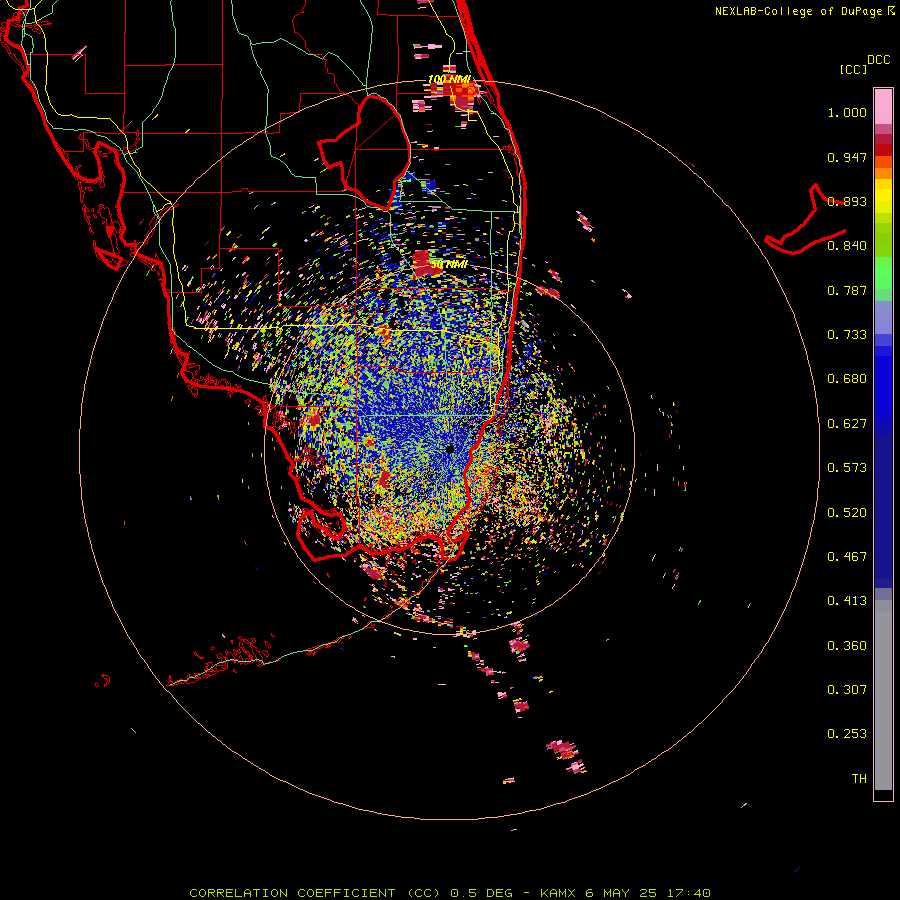Click the [CC] unit label near the scale
Screen dimensions: 900x900
click(x=853, y=69)
